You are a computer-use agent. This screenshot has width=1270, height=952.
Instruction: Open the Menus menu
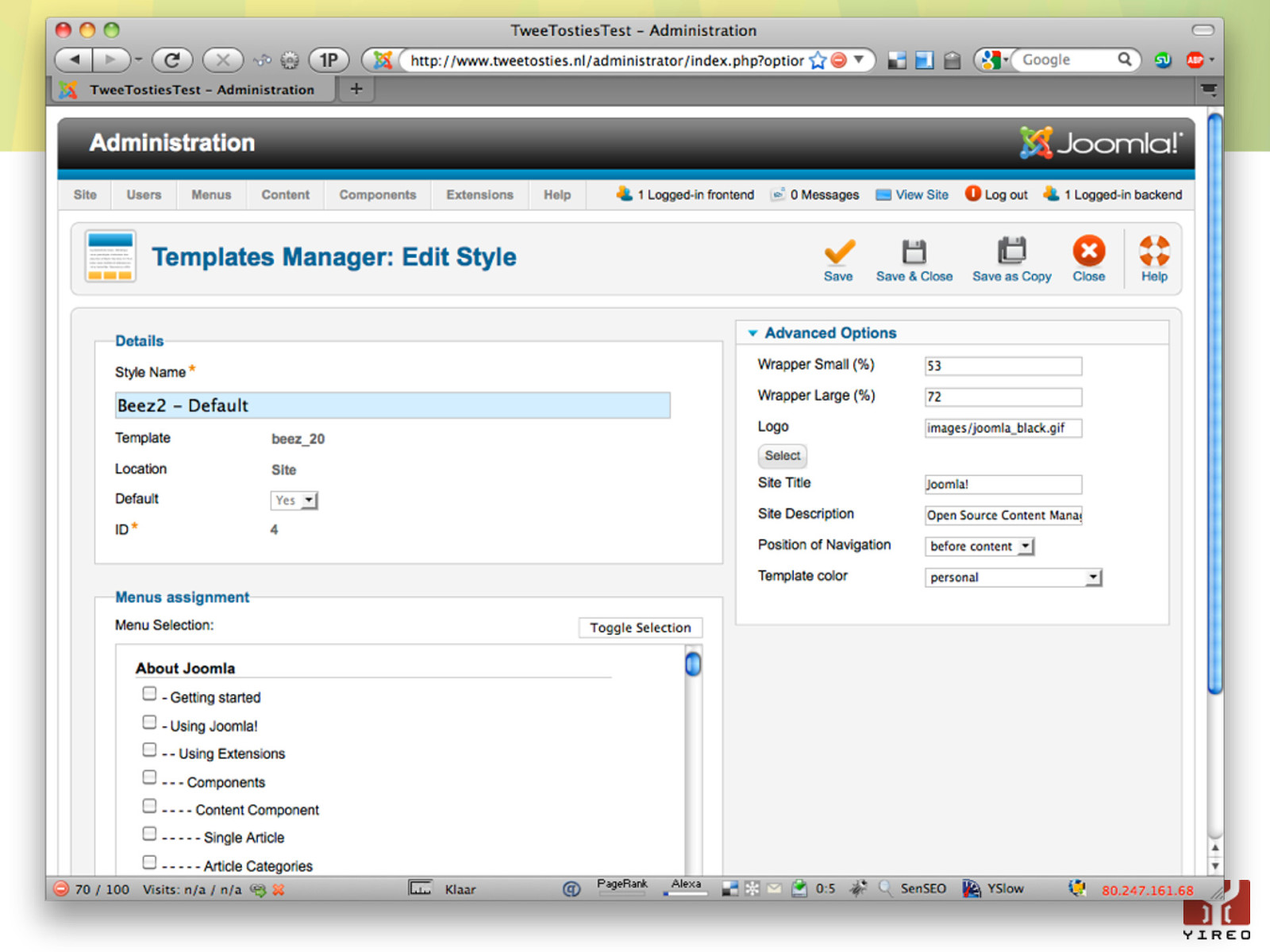click(211, 195)
